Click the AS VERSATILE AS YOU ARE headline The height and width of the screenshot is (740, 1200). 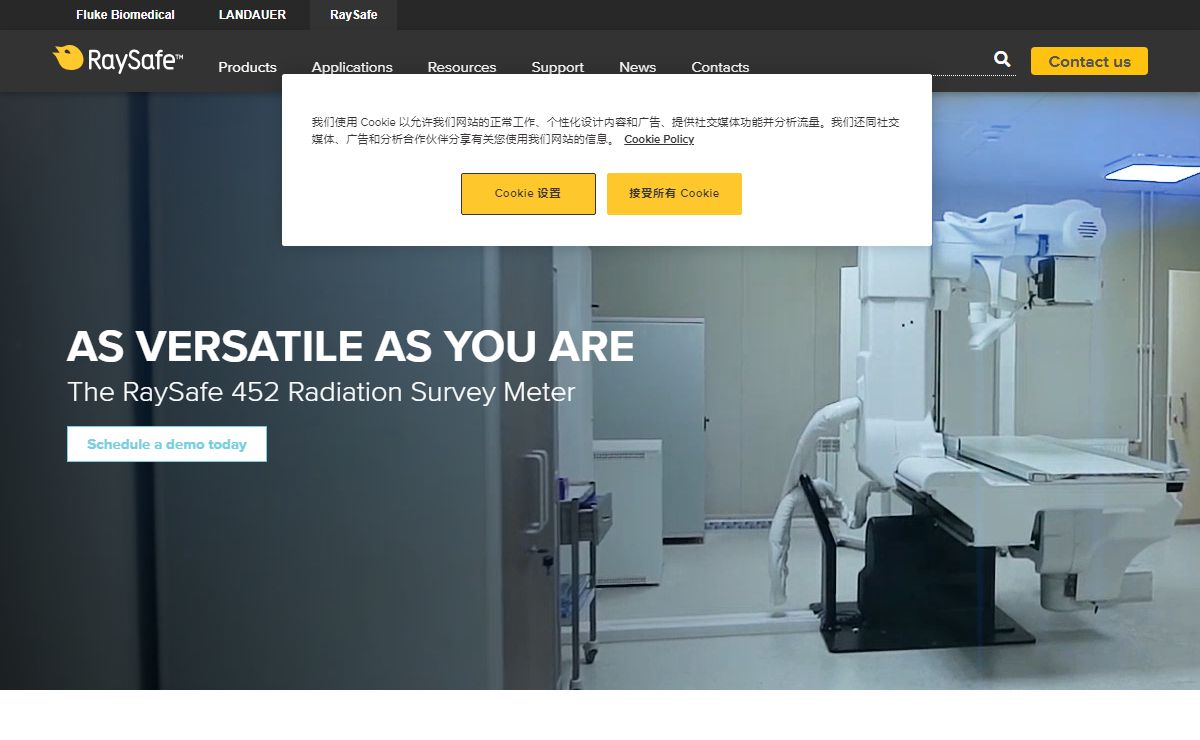pyautogui.click(x=350, y=346)
